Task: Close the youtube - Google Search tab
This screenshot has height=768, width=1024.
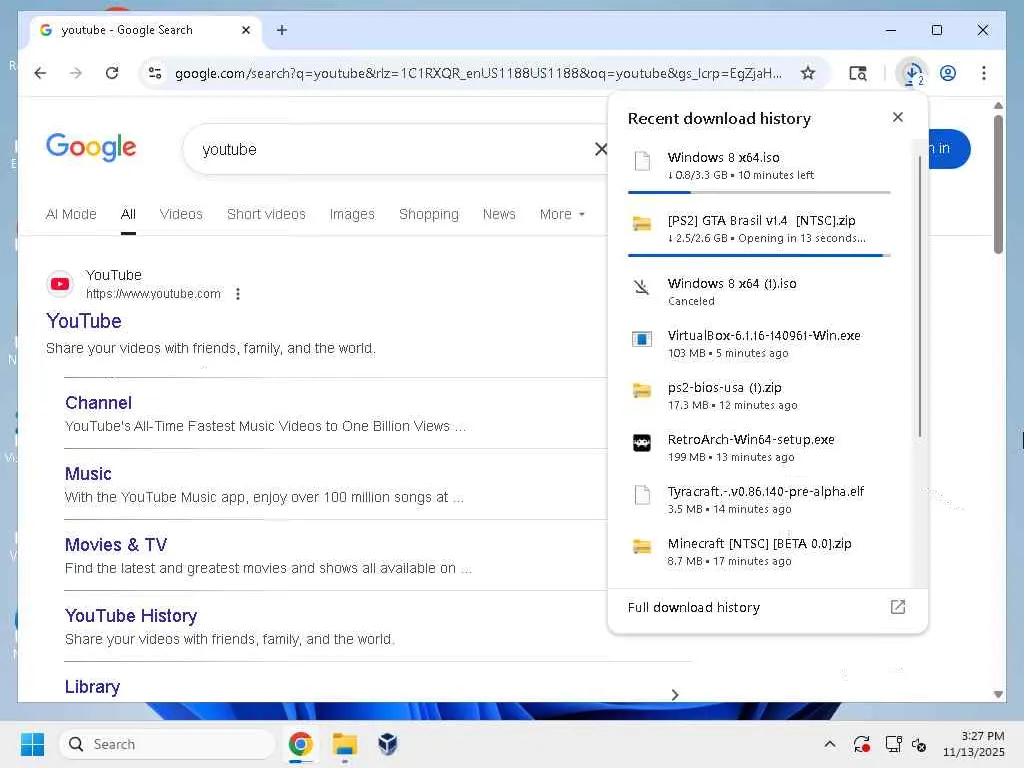Action: click(246, 30)
